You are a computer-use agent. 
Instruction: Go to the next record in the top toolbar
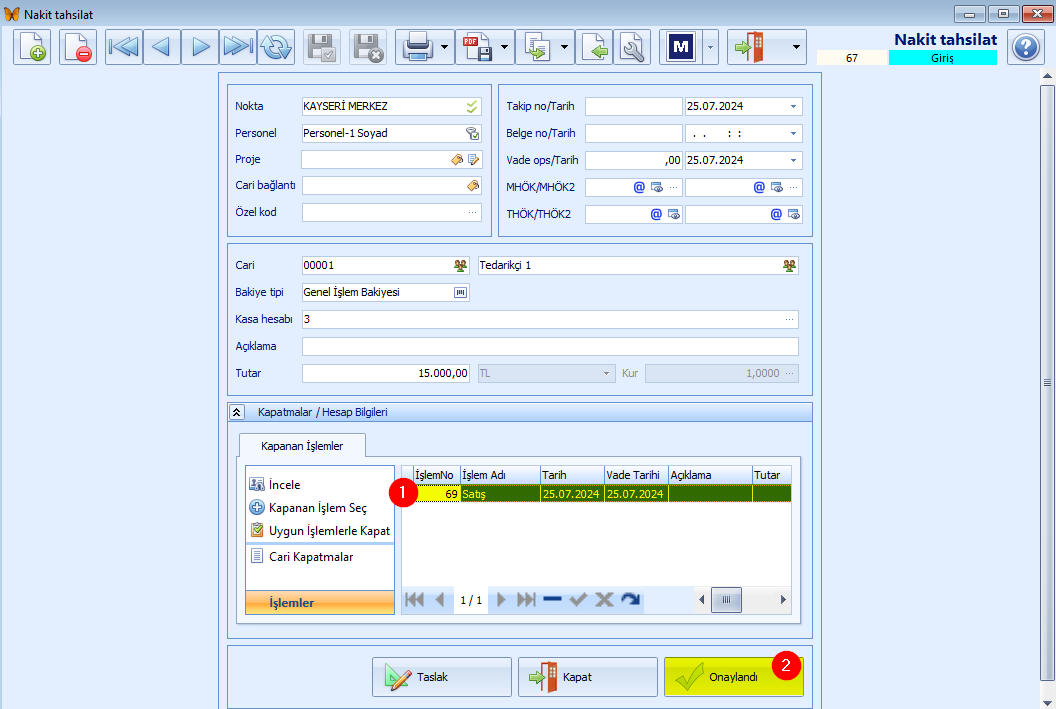click(x=200, y=47)
